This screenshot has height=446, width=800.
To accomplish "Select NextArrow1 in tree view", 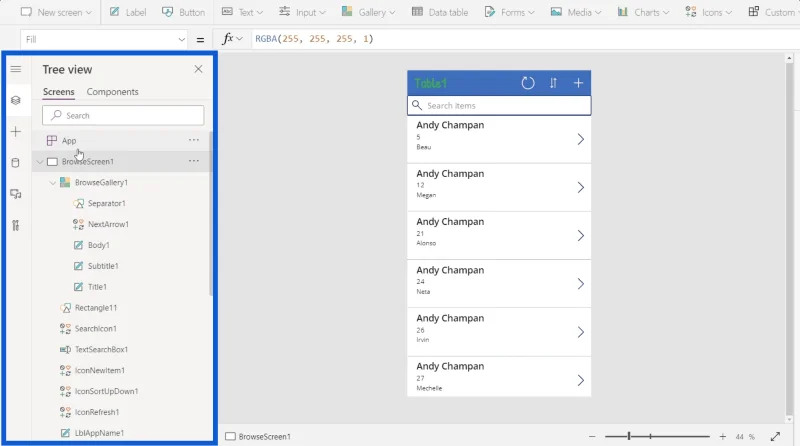I will tap(108, 225).
